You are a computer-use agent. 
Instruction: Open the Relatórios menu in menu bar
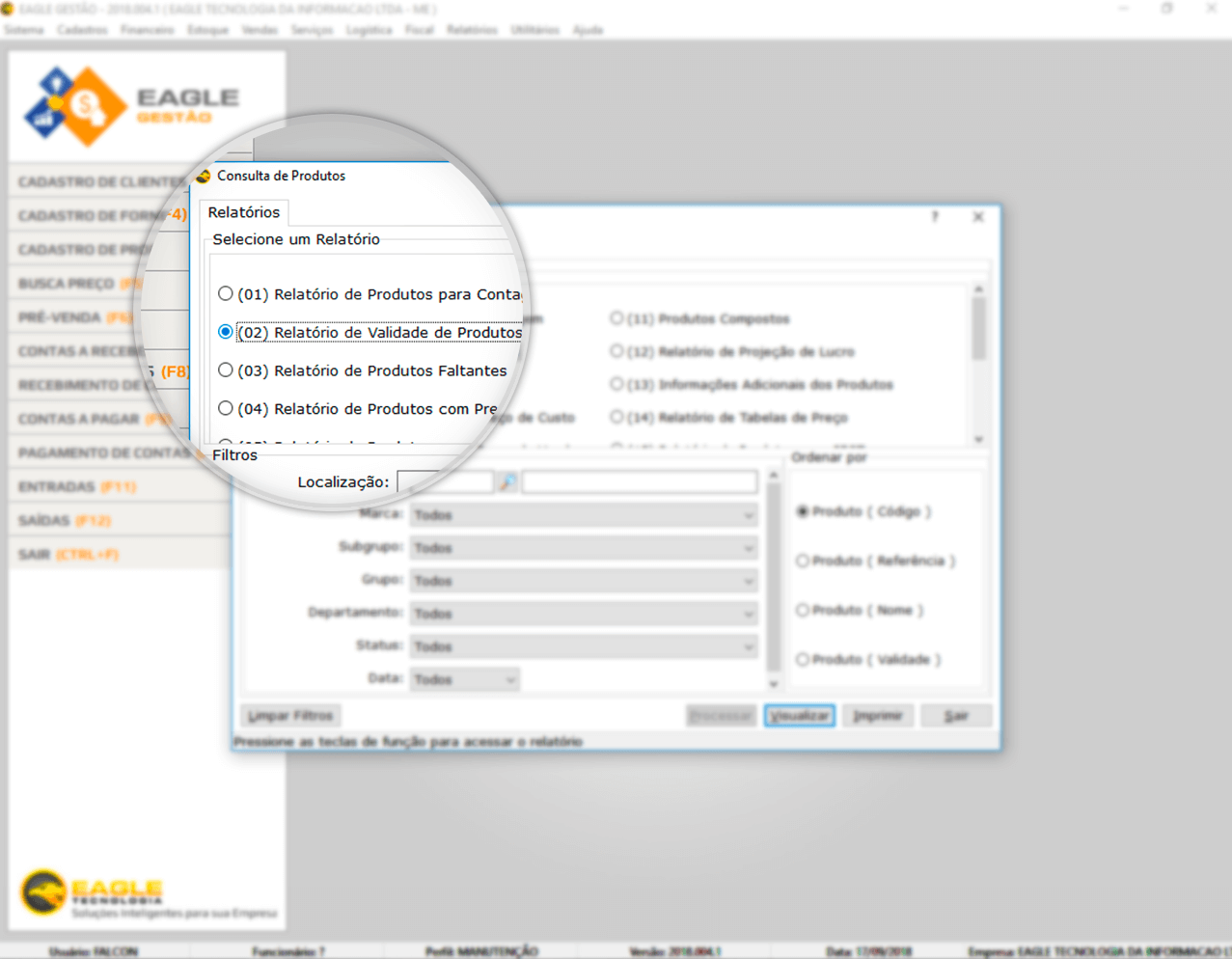click(472, 30)
